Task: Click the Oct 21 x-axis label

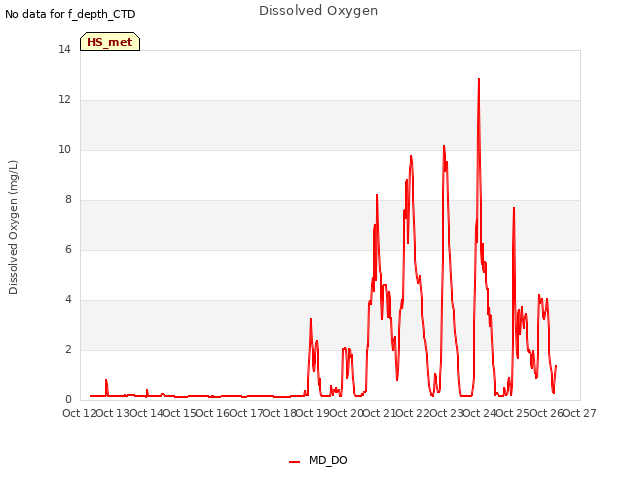Action: [380, 413]
